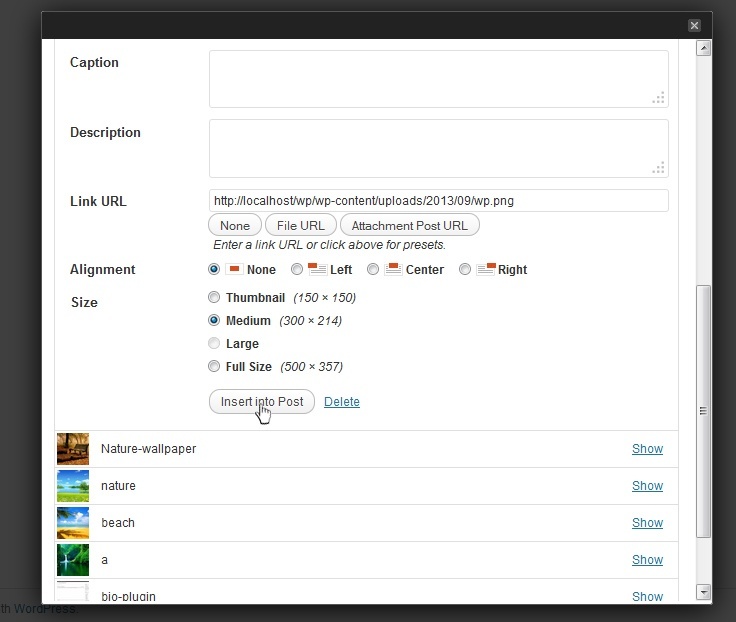Set link preset to None
The width and height of the screenshot is (736, 622).
[x=235, y=225]
